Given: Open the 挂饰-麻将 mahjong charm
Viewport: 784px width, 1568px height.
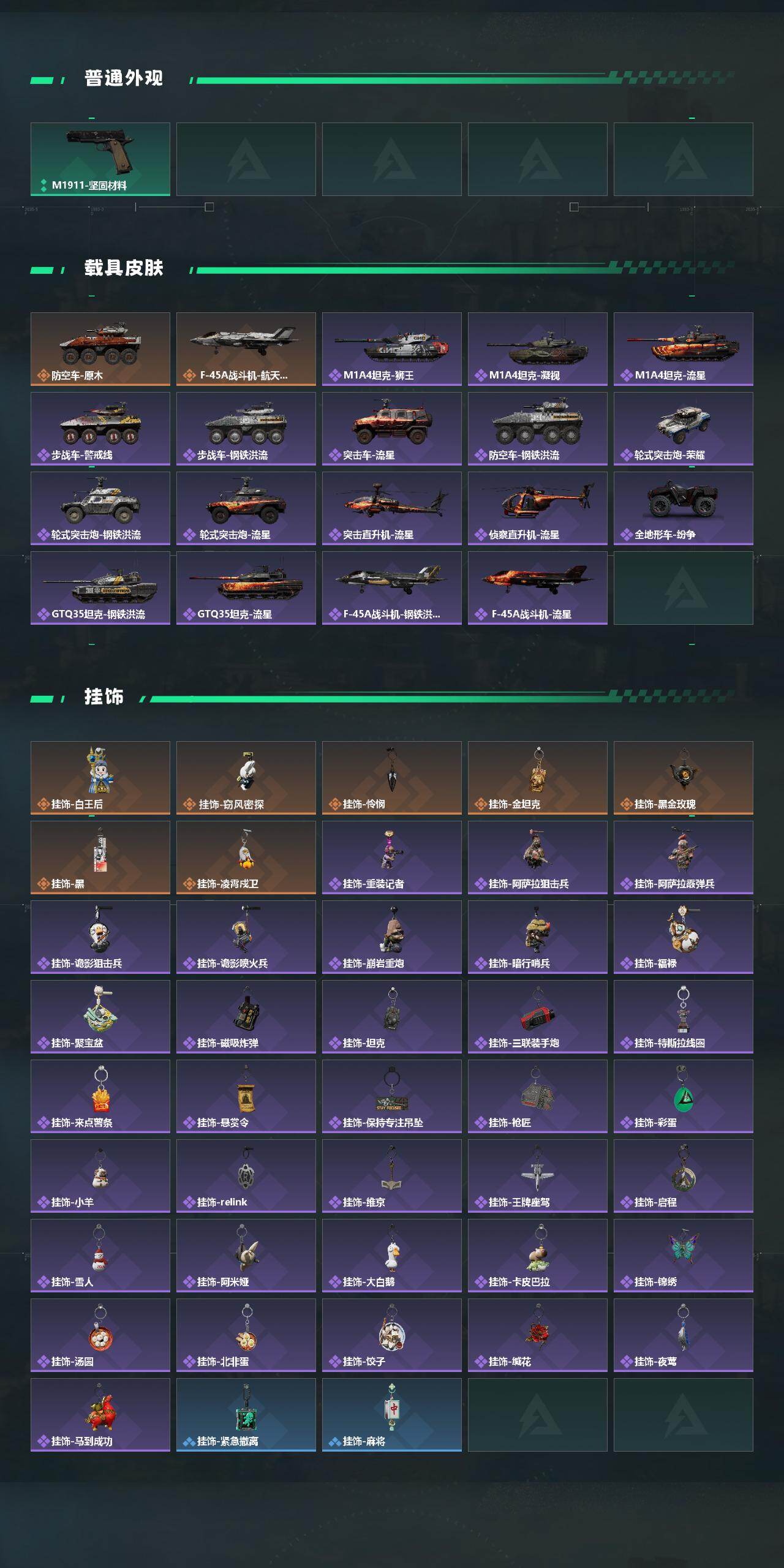Looking at the screenshot, I should pyautogui.click(x=392, y=1415).
